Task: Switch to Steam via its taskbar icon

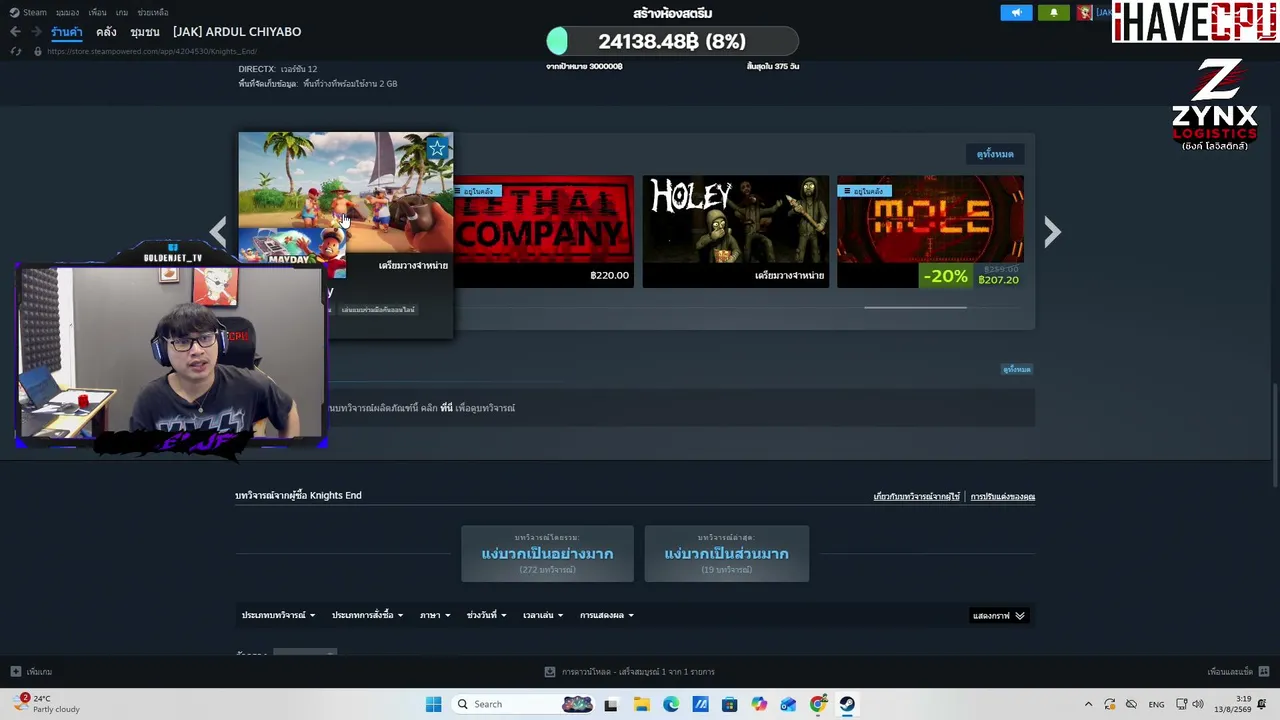Action: (847, 704)
